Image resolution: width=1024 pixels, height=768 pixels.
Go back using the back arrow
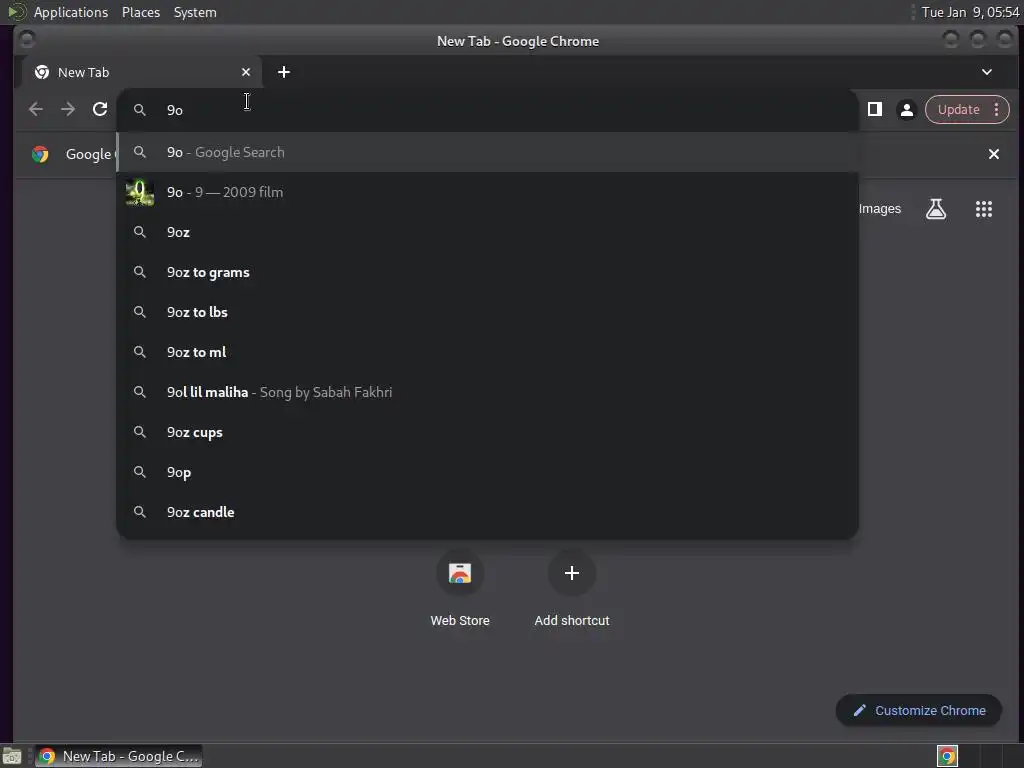[x=36, y=109]
